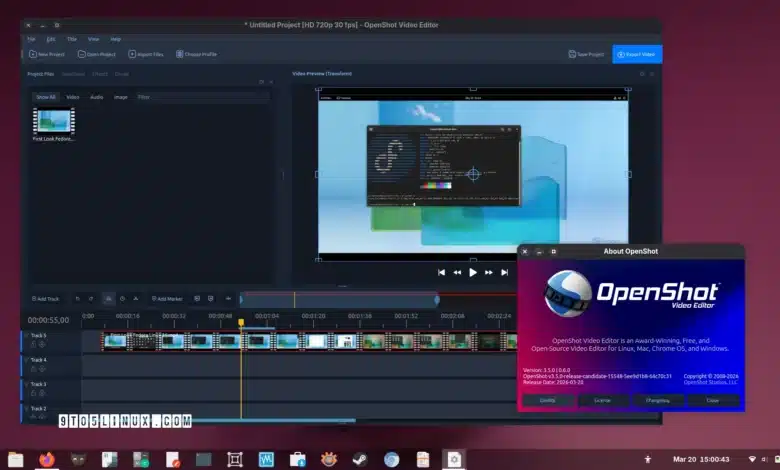
Task: Click the left zoom slider handle
Action: click(x=241, y=300)
